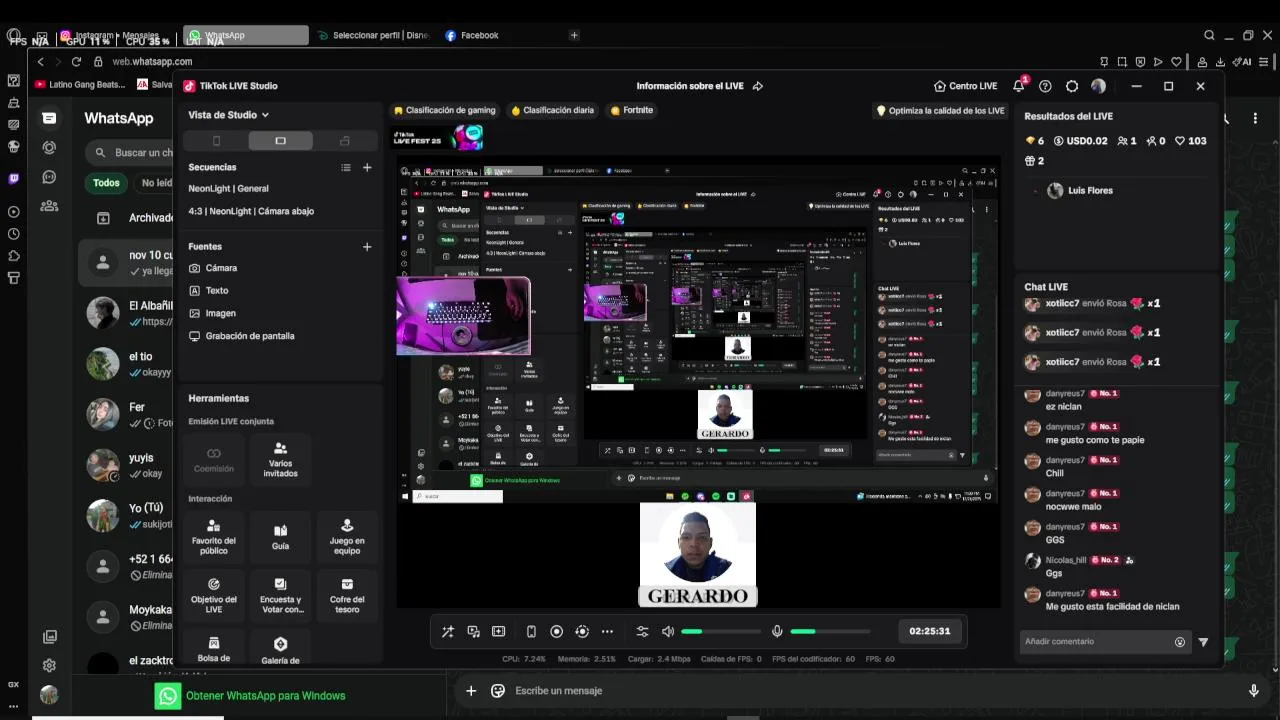This screenshot has width=1280, height=720.
Task: Open Varios invitados tool
Action: click(280, 460)
